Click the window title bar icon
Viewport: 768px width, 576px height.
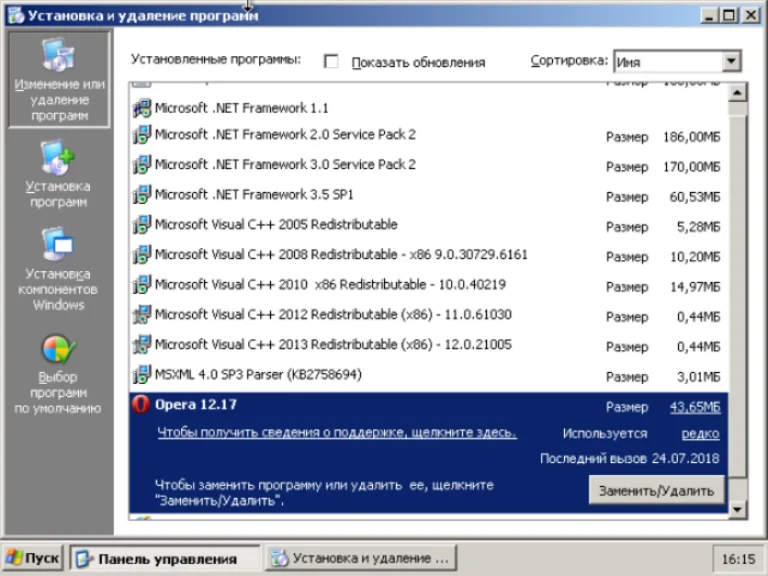point(16,15)
